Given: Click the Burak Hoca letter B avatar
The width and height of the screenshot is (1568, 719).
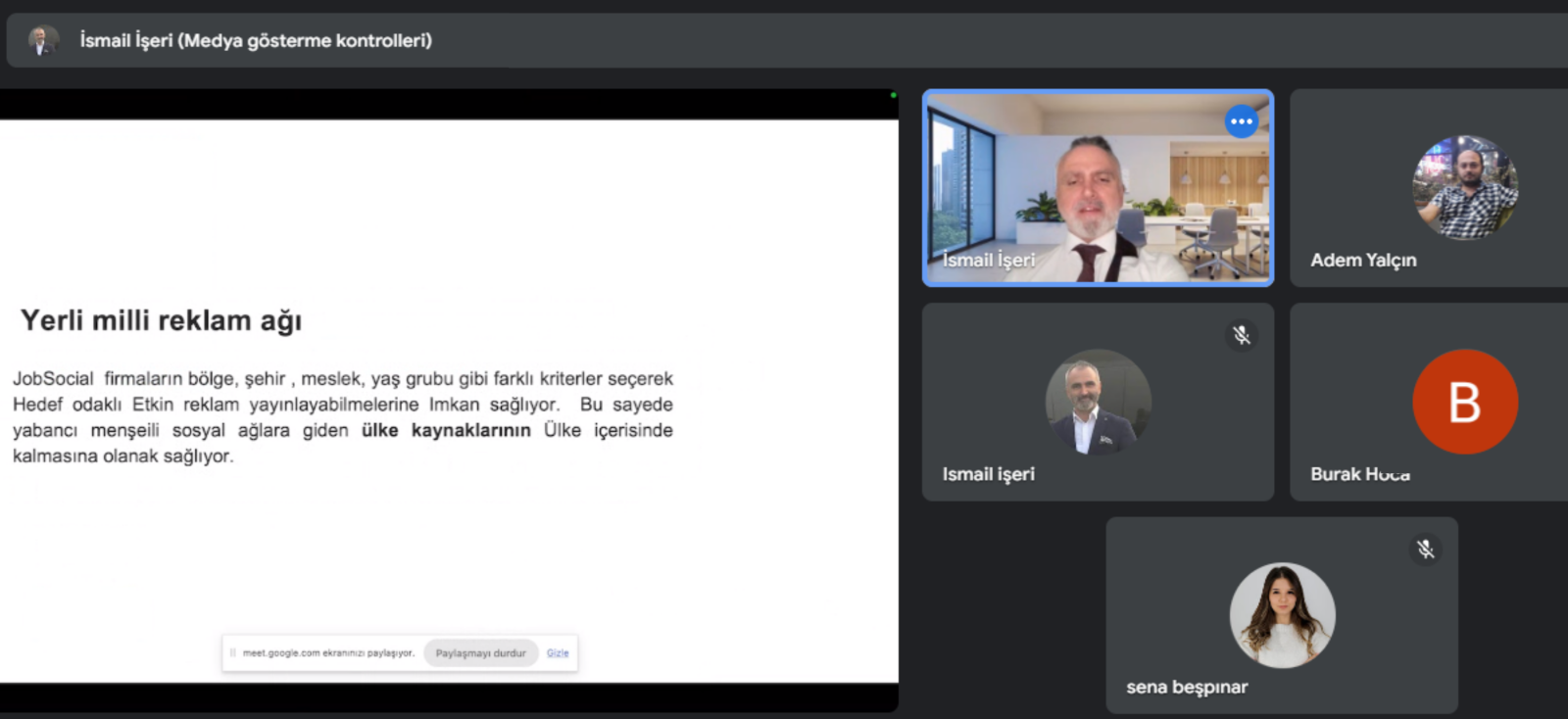Looking at the screenshot, I should tap(1465, 402).
